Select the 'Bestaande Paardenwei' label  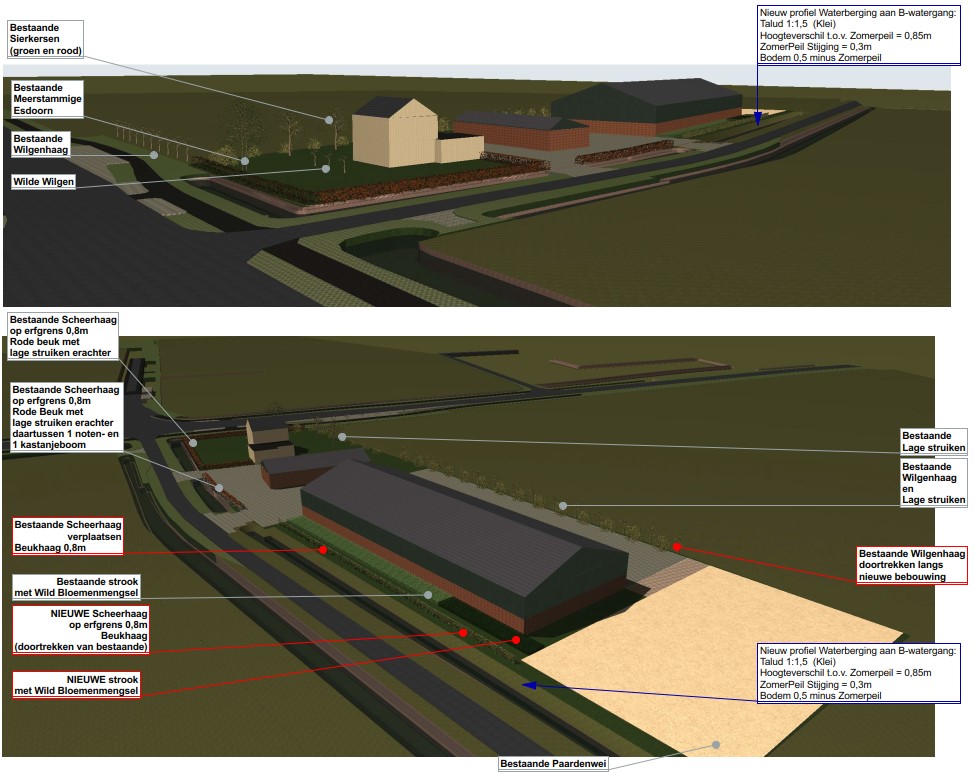click(553, 763)
